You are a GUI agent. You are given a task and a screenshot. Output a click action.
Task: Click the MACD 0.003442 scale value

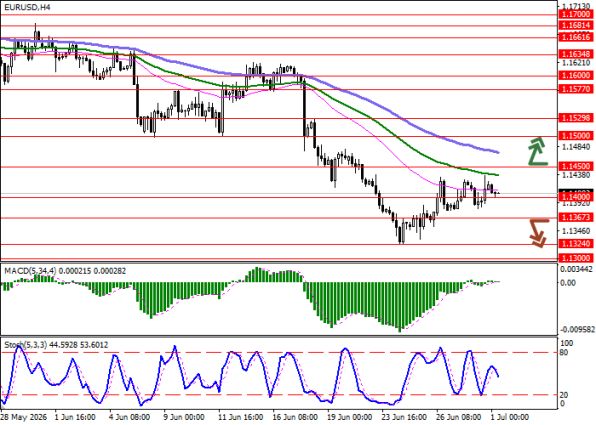tap(577, 270)
